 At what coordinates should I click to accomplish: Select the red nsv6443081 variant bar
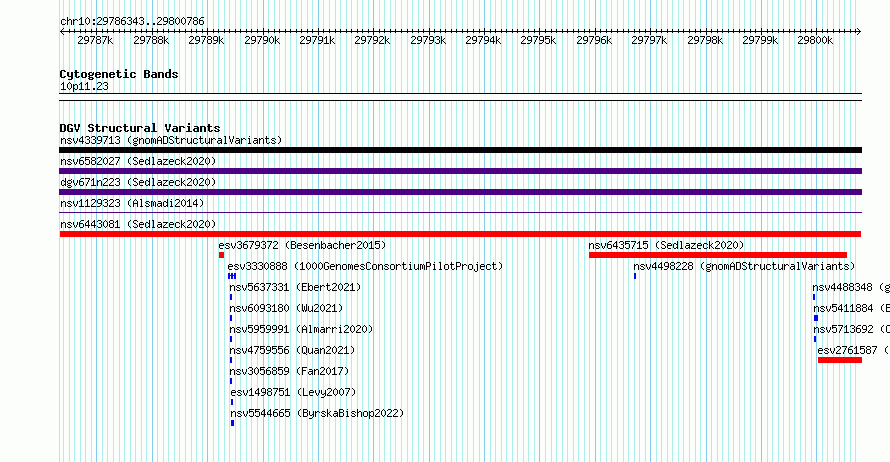460,234
